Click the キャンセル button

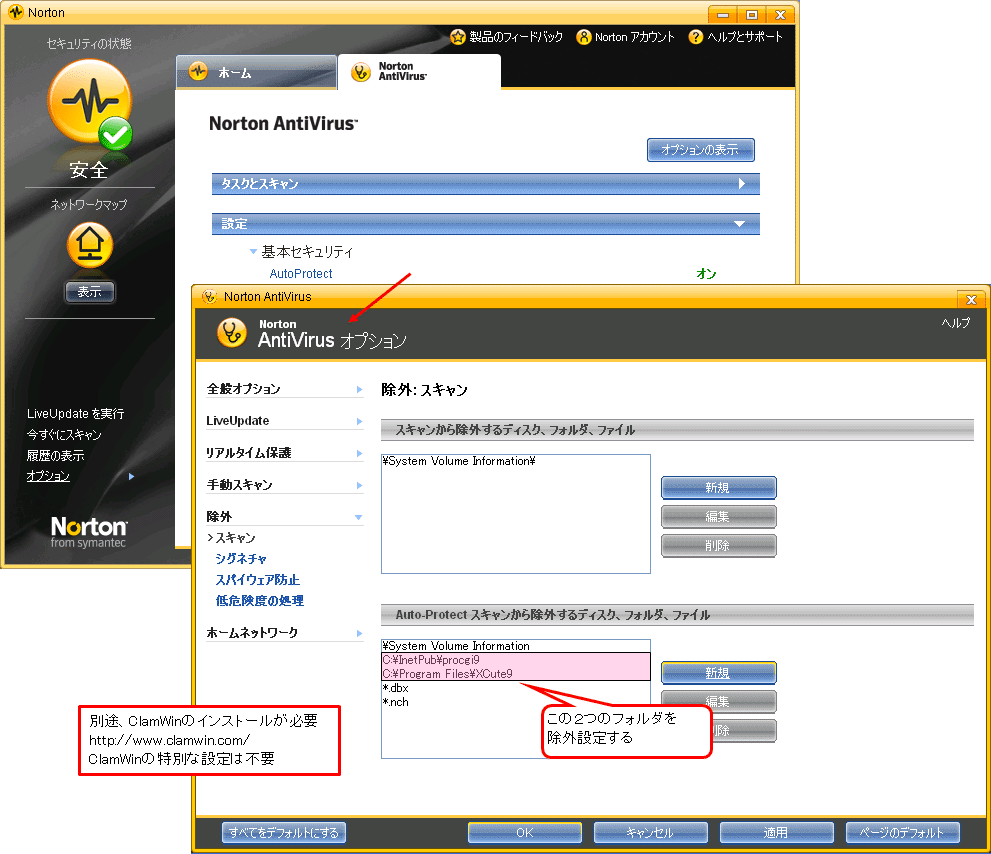[650, 833]
